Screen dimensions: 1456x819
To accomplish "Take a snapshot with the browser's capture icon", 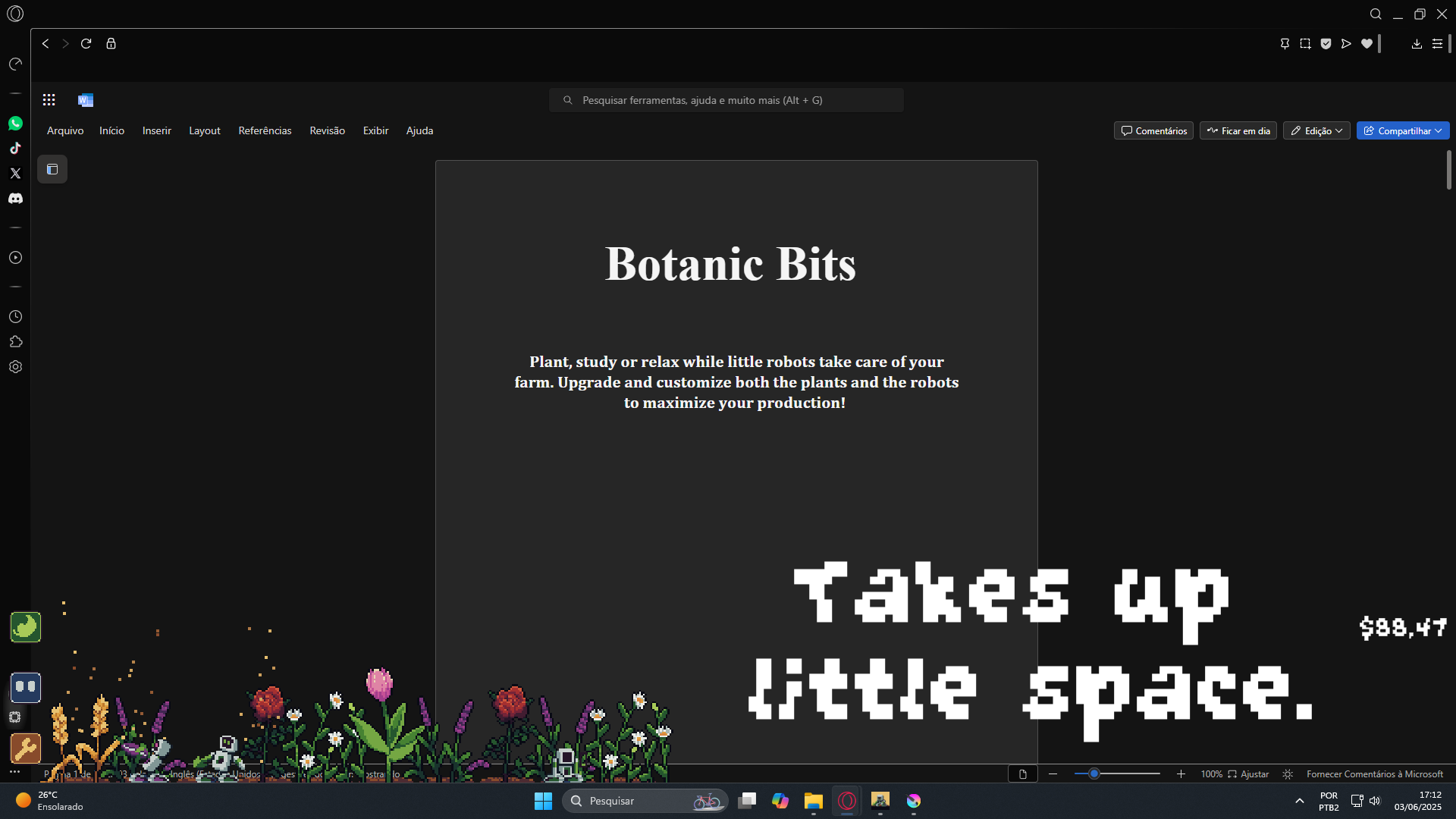I will (x=1305, y=44).
